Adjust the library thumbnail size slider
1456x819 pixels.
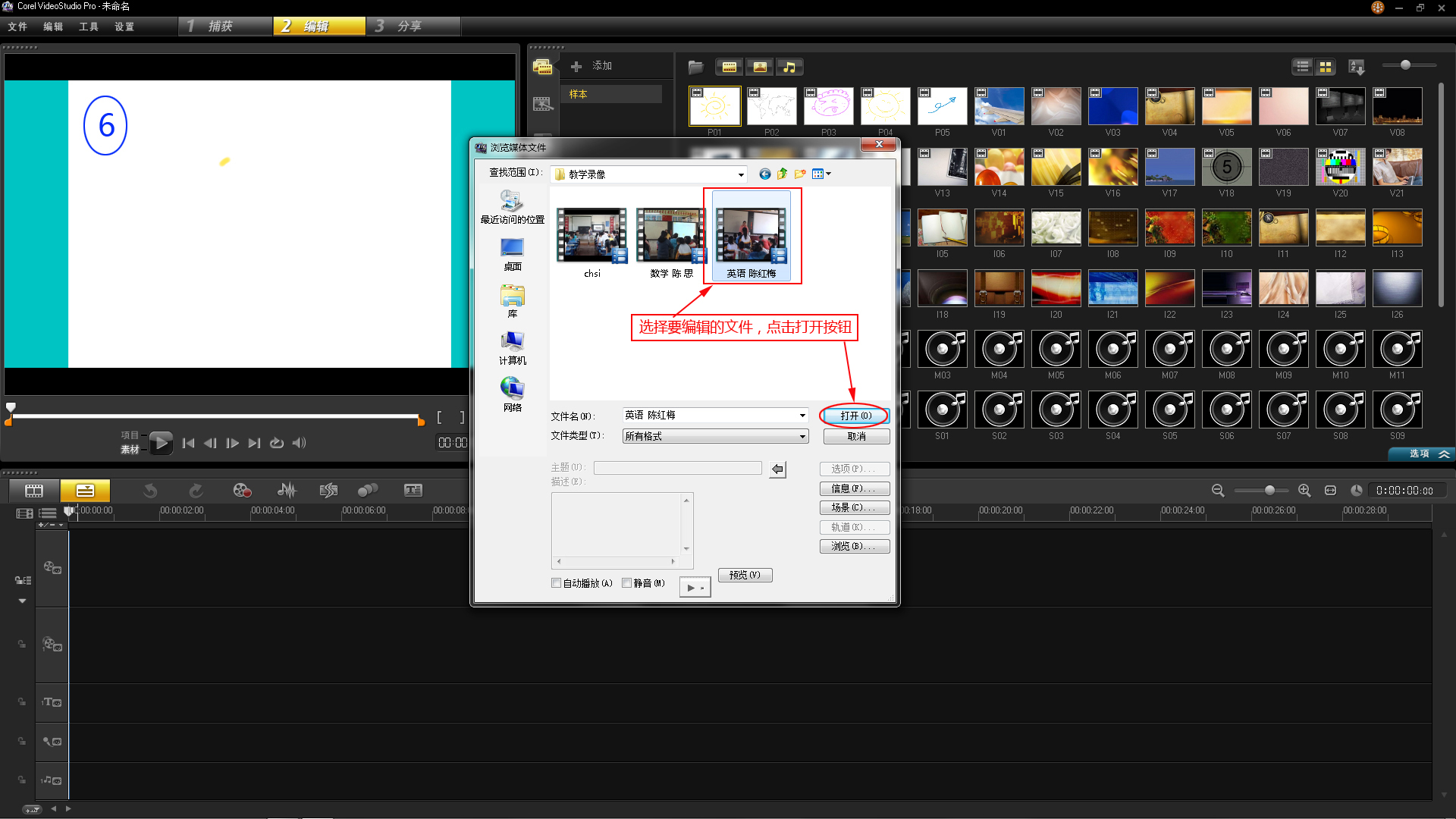pyautogui.click(x=1405, y=65)
